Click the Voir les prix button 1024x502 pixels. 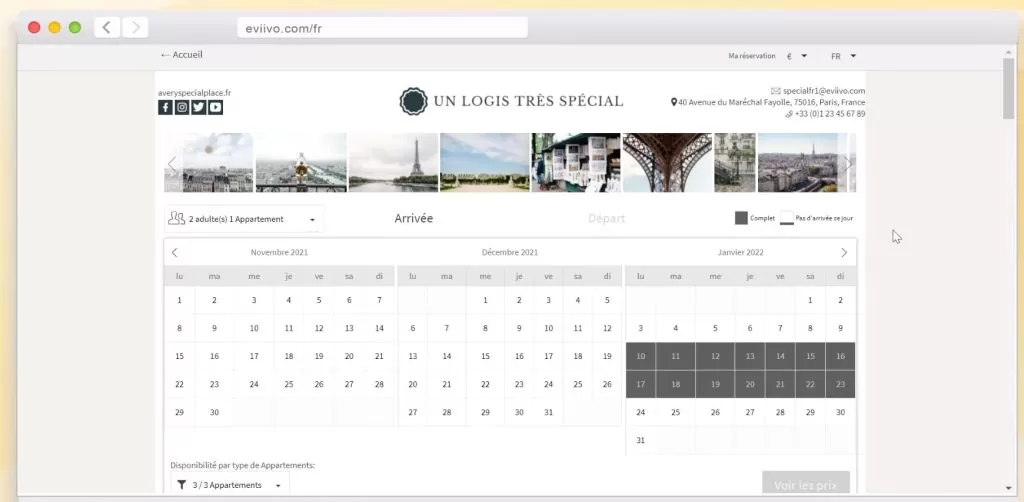point(806,485)
